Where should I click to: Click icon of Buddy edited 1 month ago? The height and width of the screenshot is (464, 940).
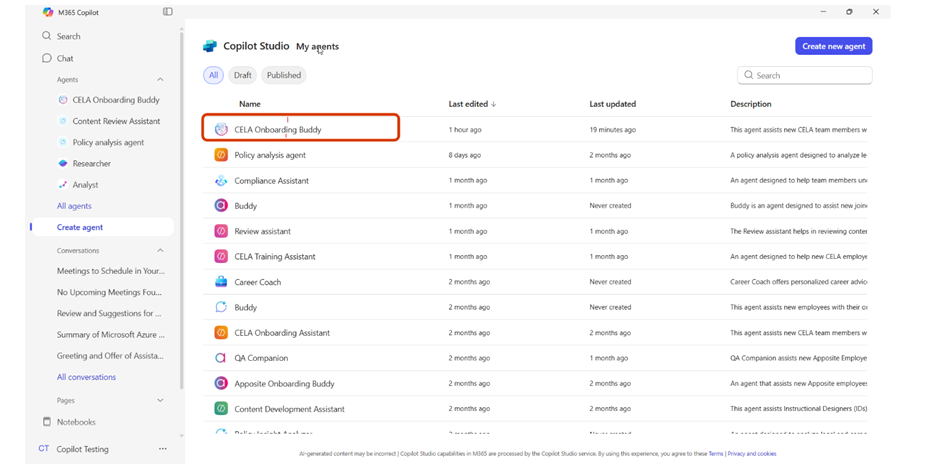(221, 206)
